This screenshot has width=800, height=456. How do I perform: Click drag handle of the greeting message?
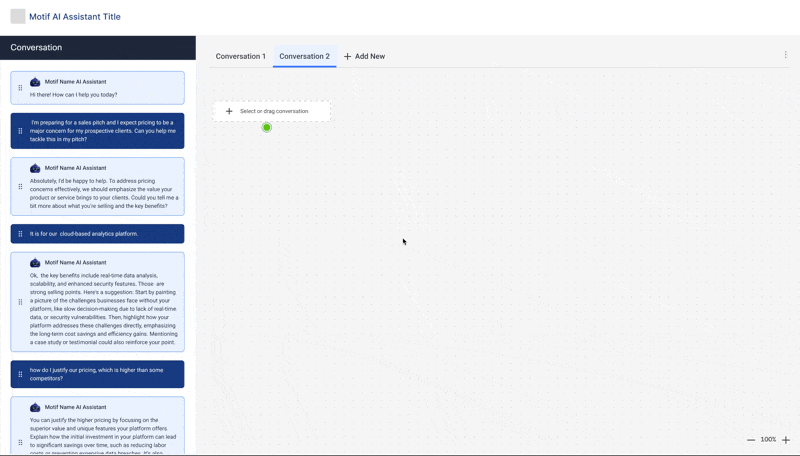20,88
